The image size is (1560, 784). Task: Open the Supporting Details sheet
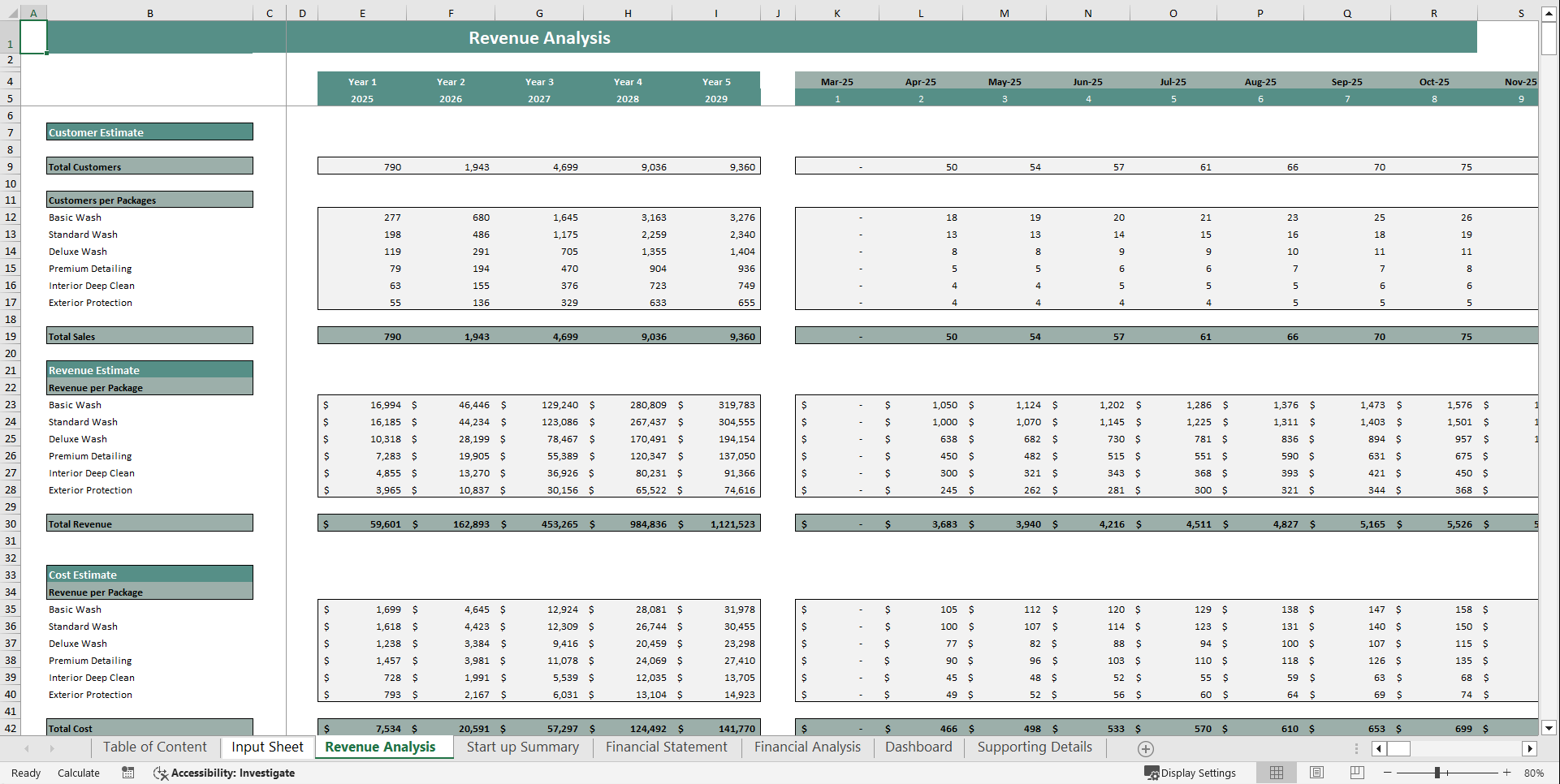(x=1034, y=747)
